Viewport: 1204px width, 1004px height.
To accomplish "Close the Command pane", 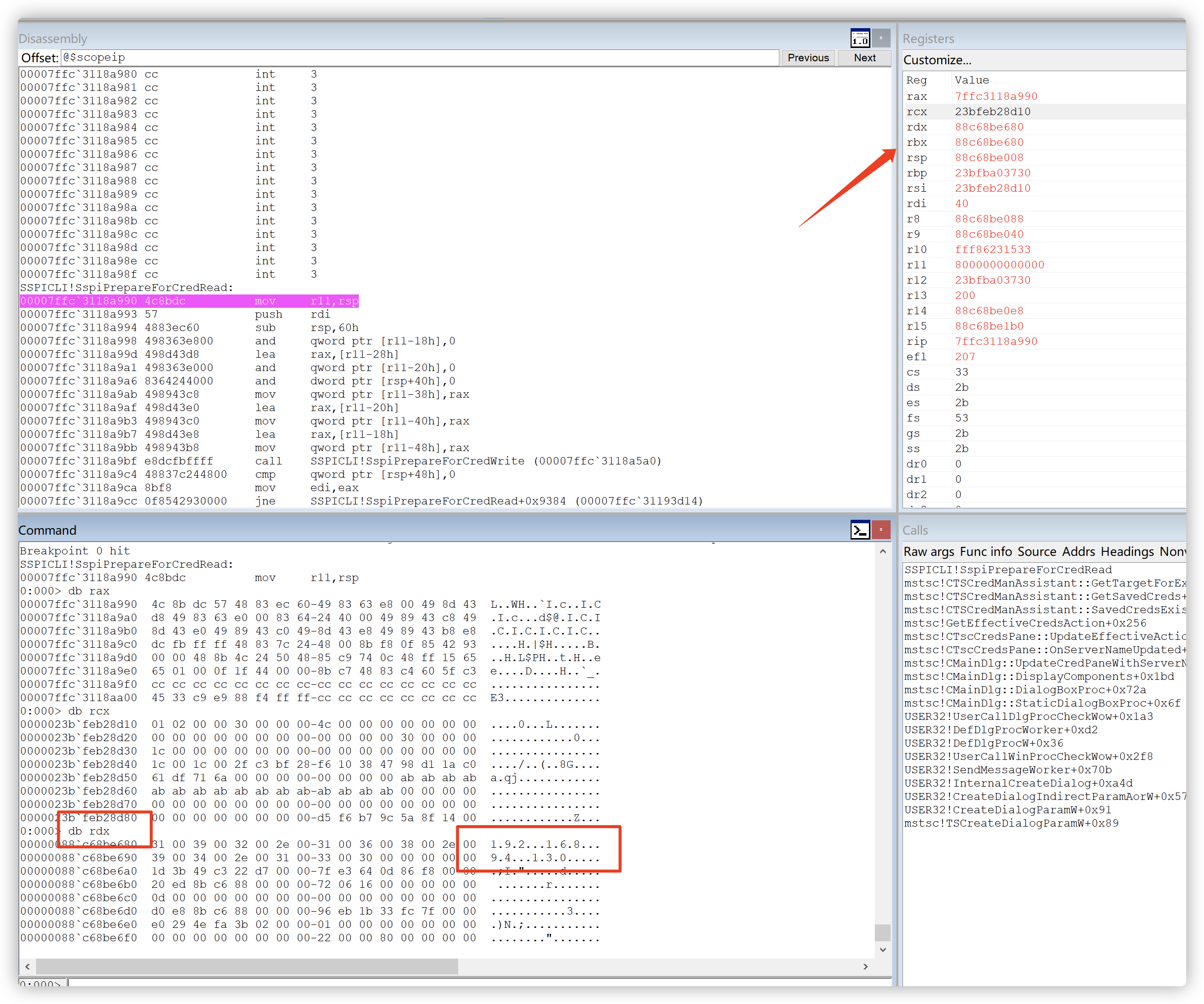I will click(x=881, y=530).
